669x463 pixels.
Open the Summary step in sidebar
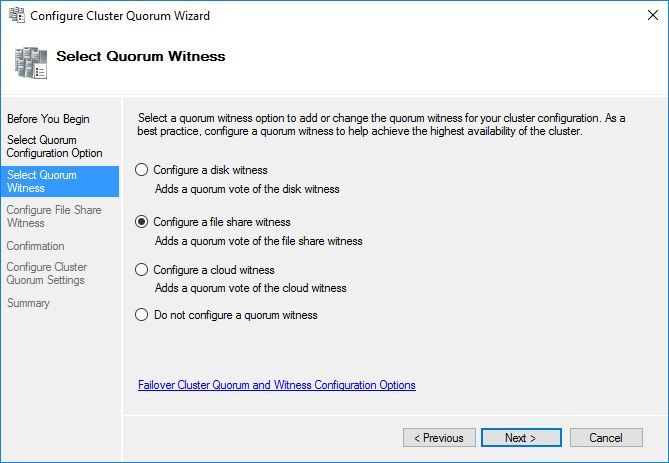[28, 303]
